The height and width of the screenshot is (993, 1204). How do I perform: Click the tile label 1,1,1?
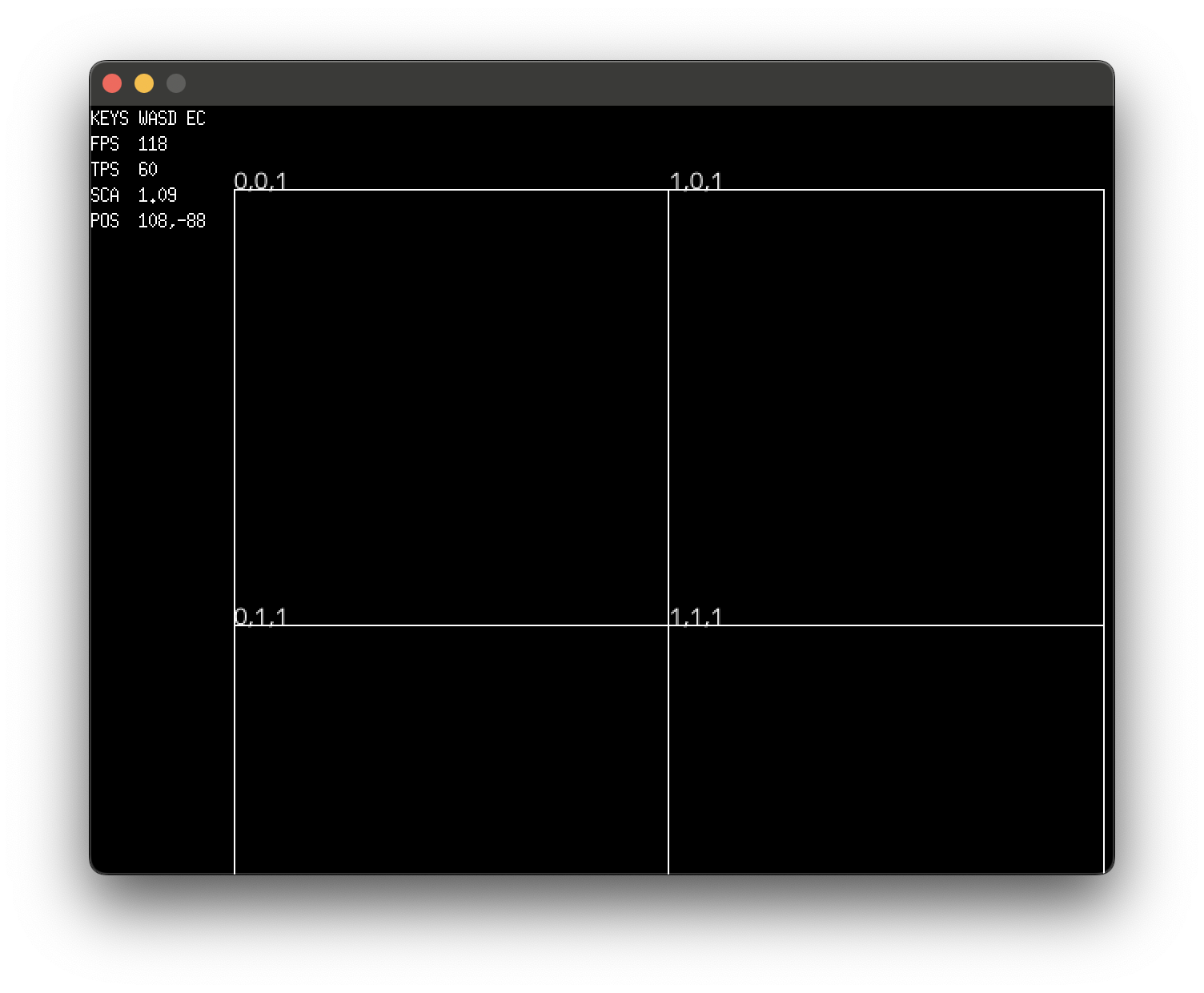point(696,617)
